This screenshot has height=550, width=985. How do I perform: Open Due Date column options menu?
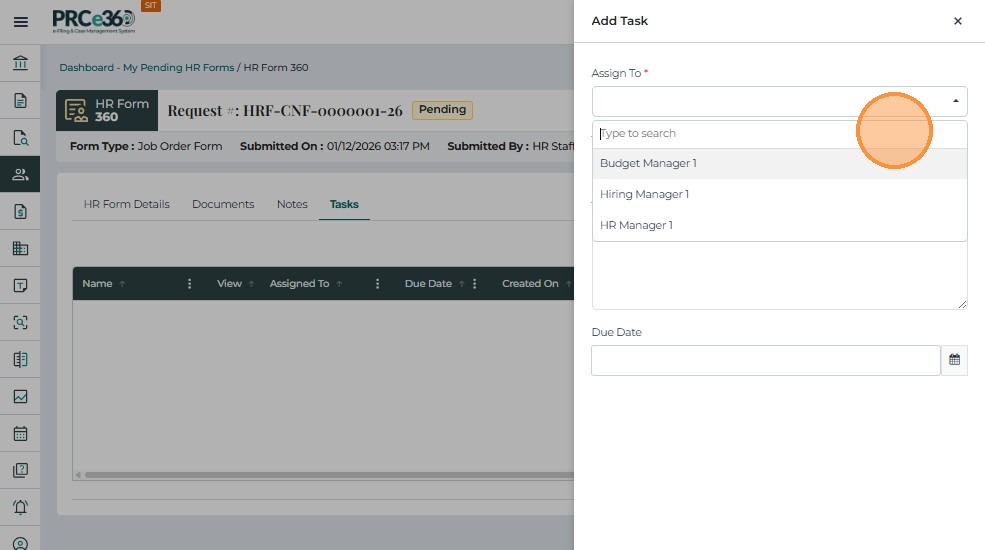pyautogui.click(x=474, y=284)
